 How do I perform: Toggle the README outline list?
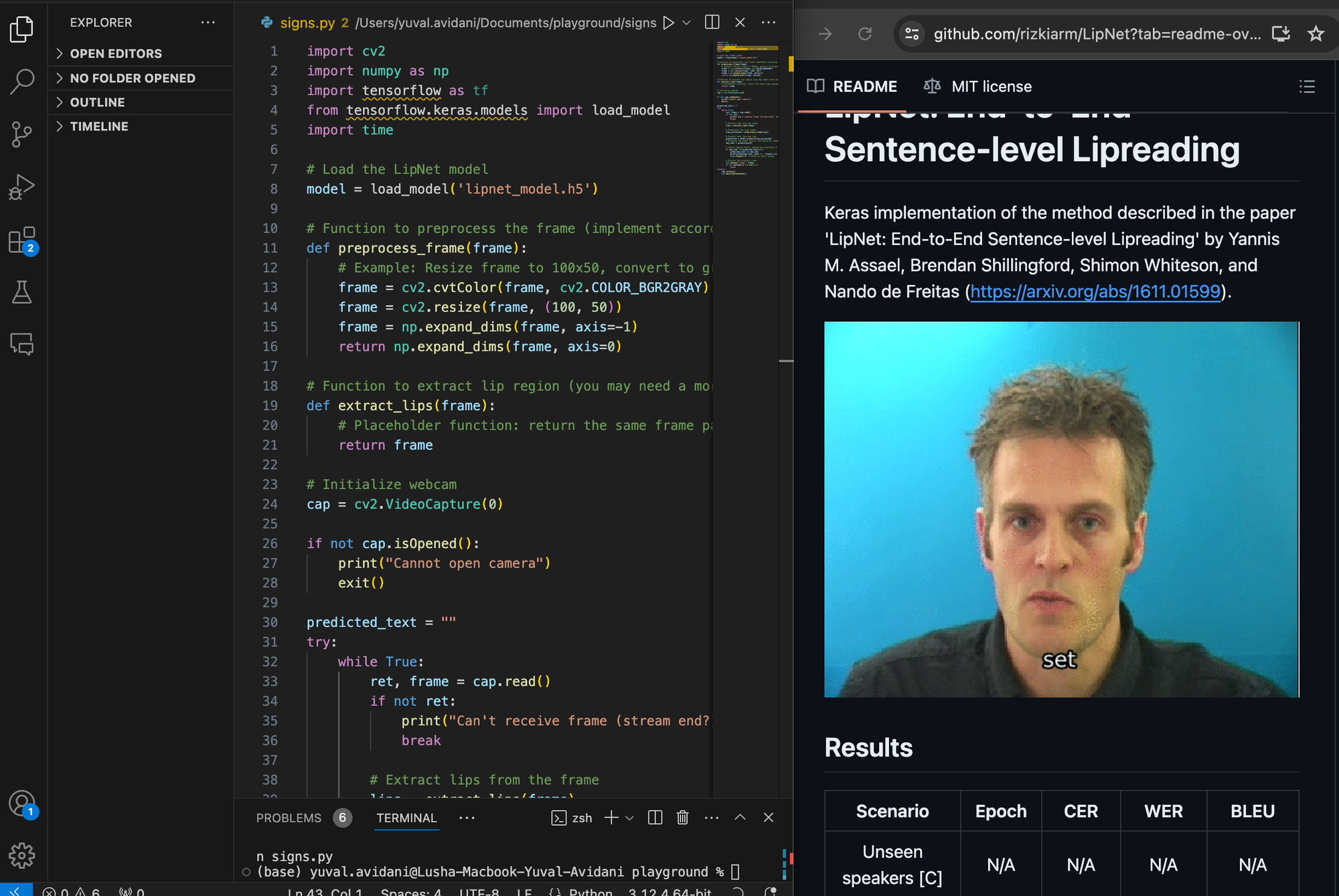[x=1307, y=86]
